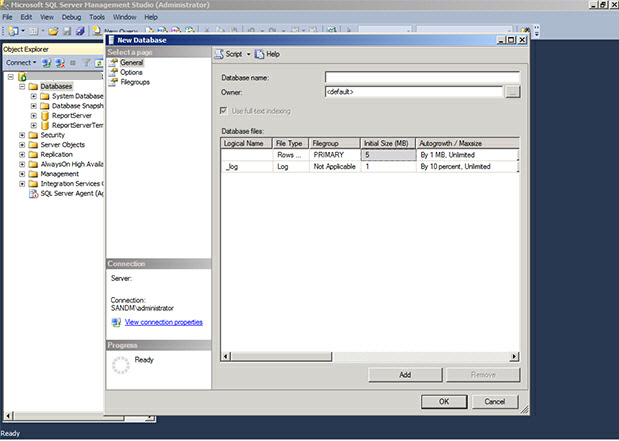The height and width of the screenshot is (441, 619).
Task: Click the Save All toolbar icon
Action: (80, 31)
